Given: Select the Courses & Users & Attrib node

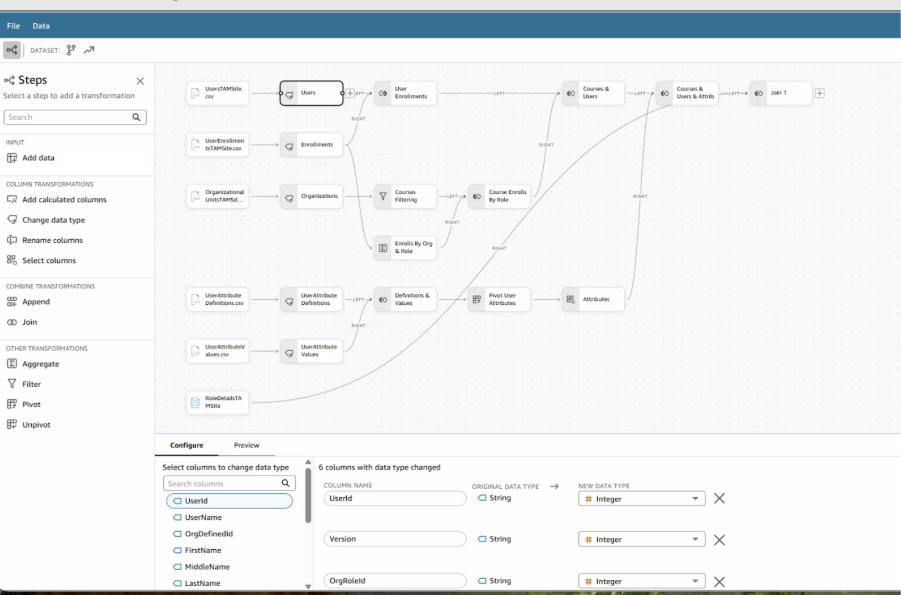Looking at the screenshot, I should [687, 93].
